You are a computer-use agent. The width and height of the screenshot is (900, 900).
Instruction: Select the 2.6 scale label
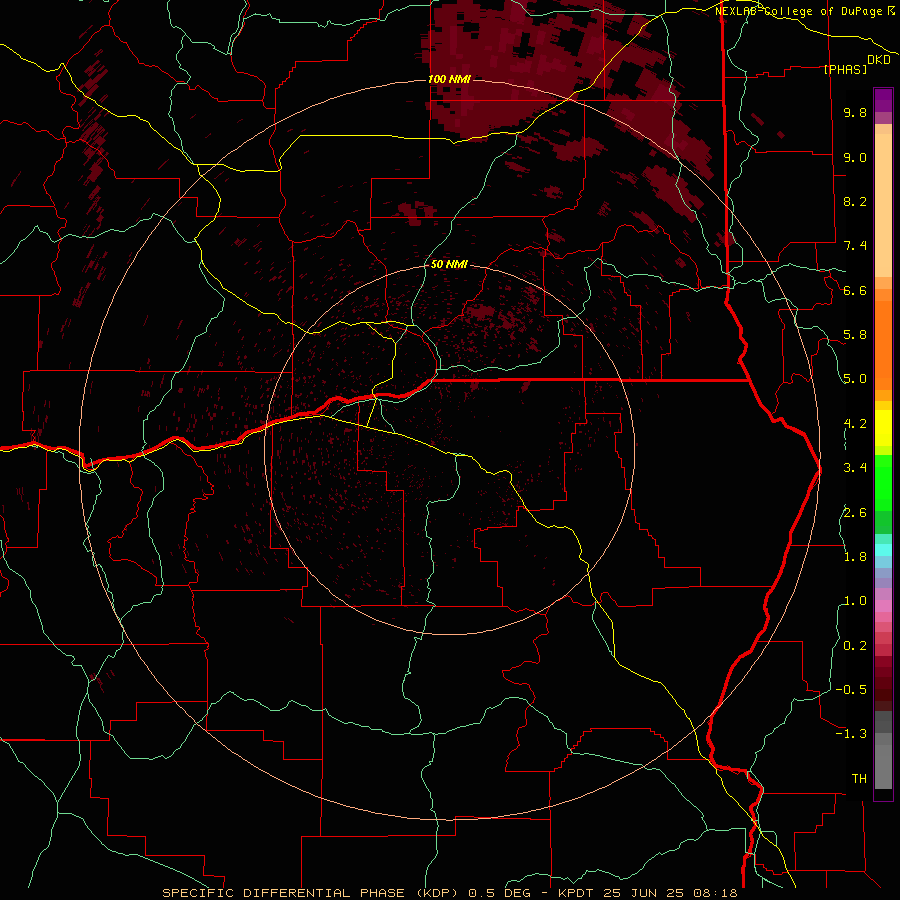[x=855, y=513]
